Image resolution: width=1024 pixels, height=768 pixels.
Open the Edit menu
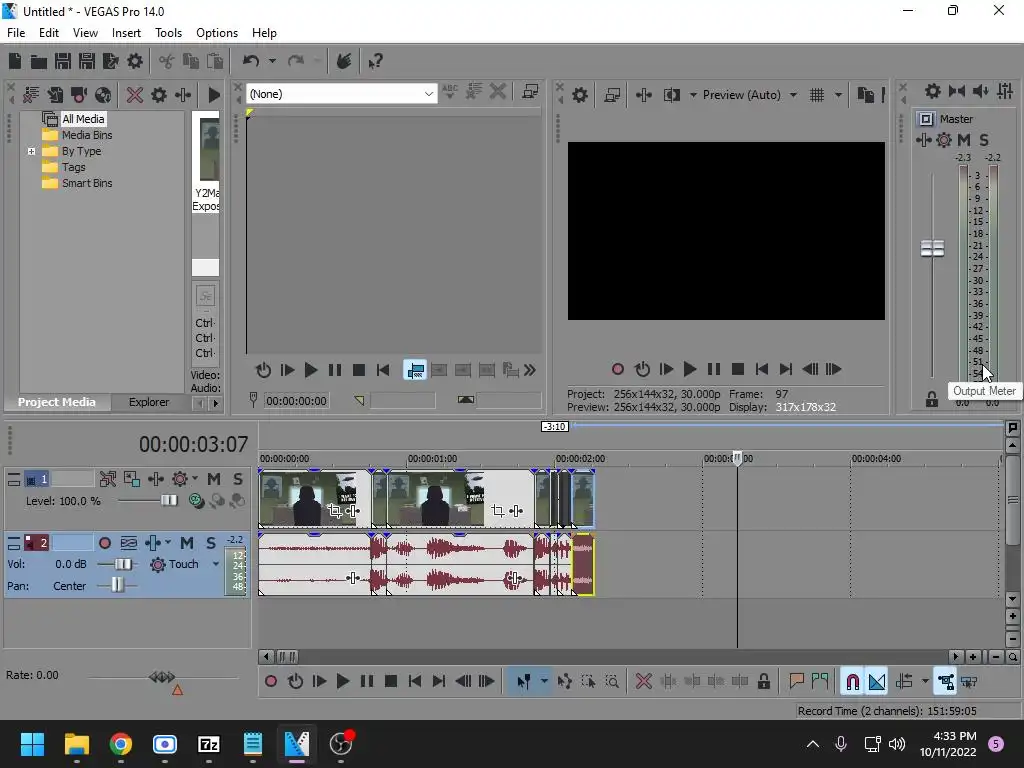click(x=49, y=33)
